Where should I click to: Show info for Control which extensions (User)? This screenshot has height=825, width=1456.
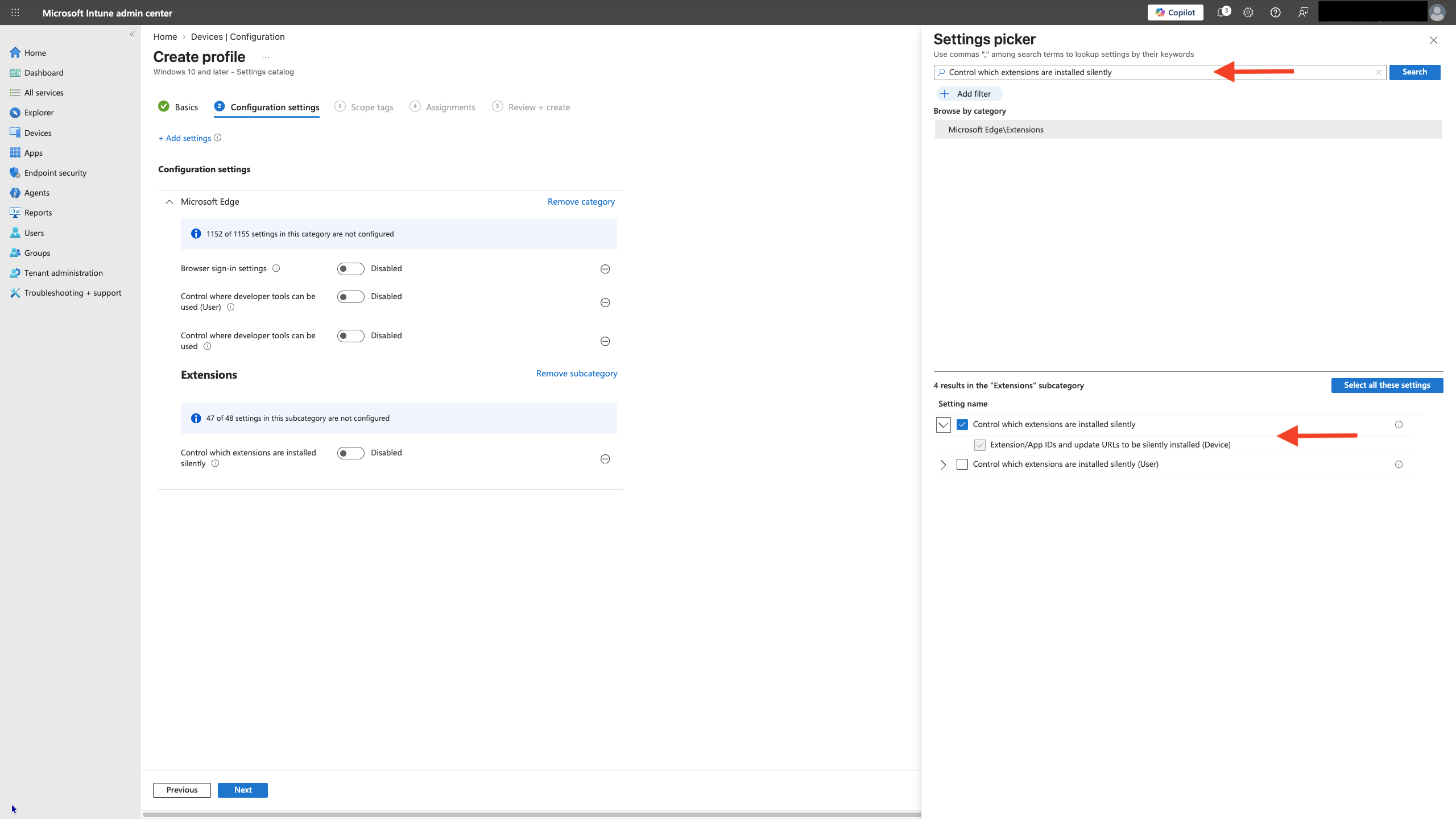tap(1399, 465)
